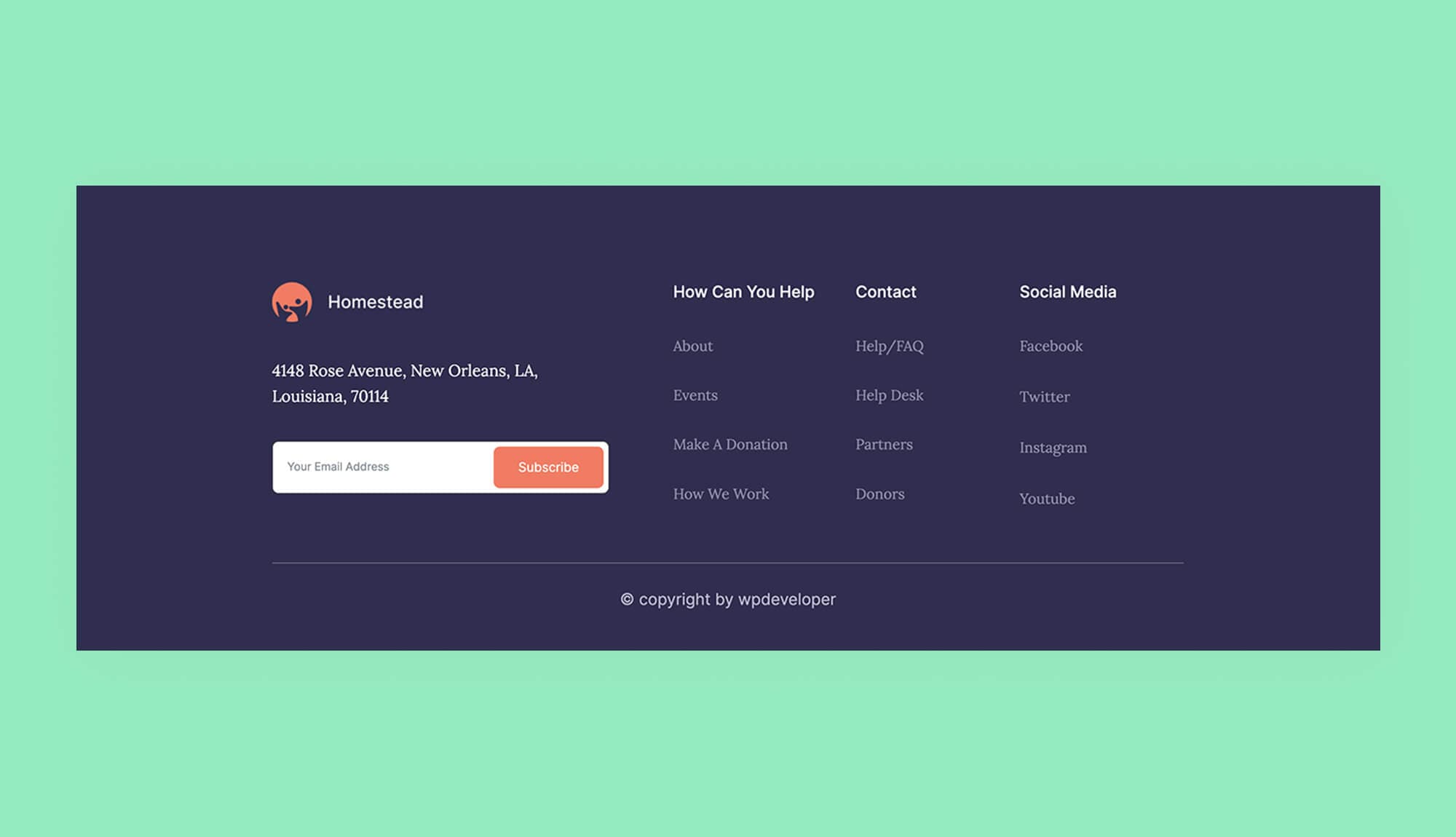
Task: Click the How Can You Help heading
Action: click(743, 292)
